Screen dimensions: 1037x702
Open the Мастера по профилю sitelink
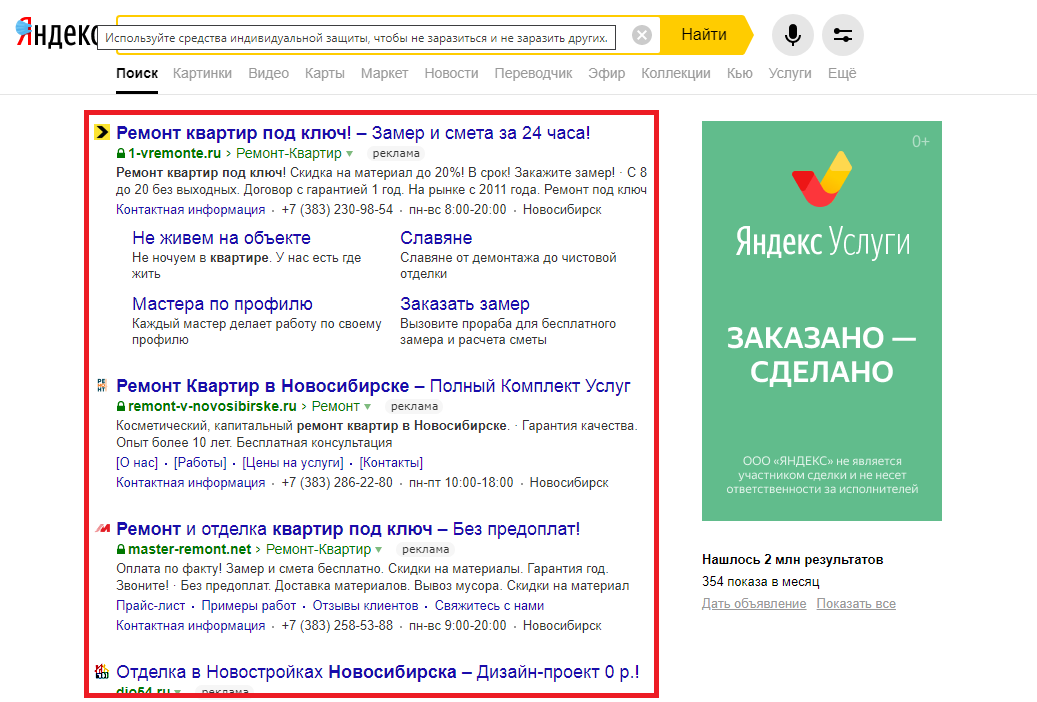click(x=222, y=304)
